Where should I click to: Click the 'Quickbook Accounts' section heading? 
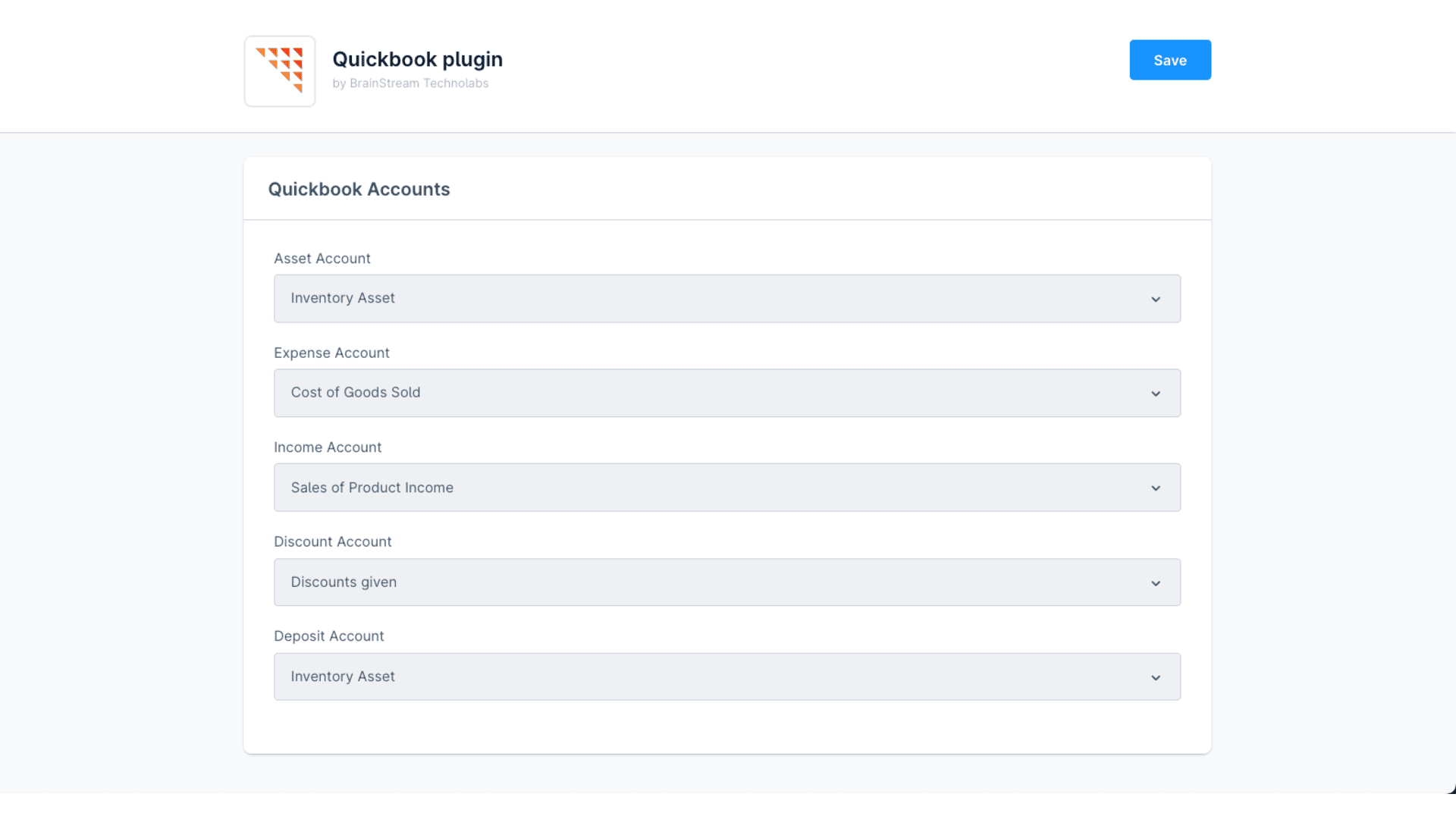click(359, 189)
